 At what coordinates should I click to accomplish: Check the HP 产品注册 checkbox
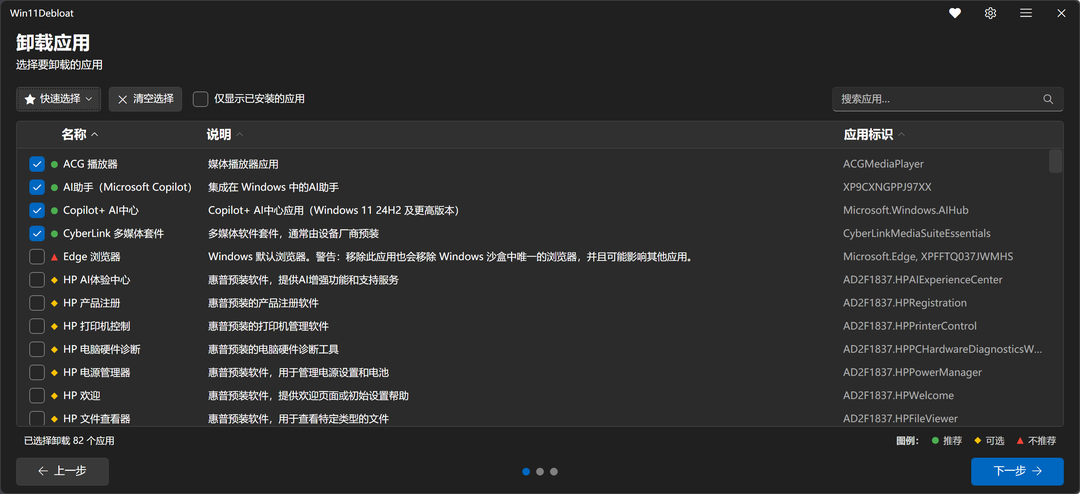(37, 303)
